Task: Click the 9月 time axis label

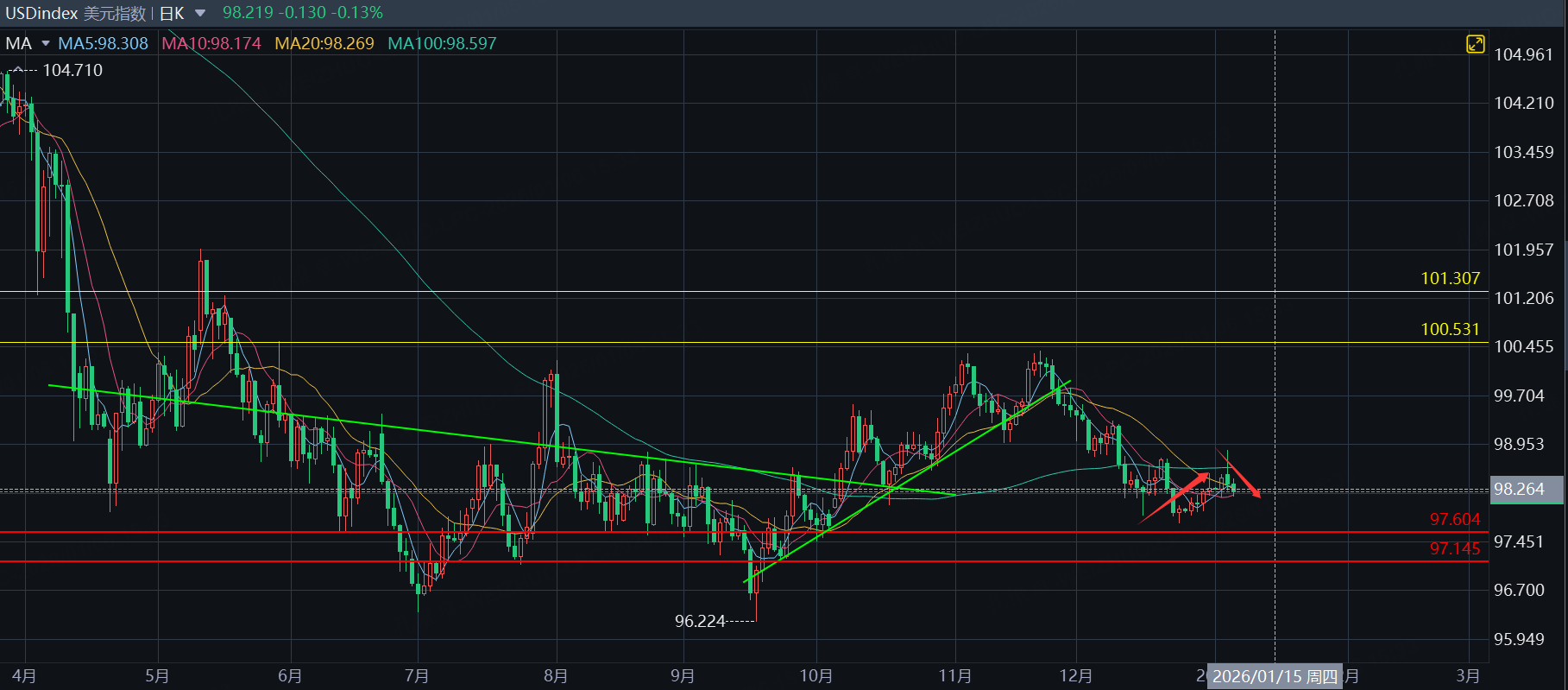Action: (x=683, y=676)
